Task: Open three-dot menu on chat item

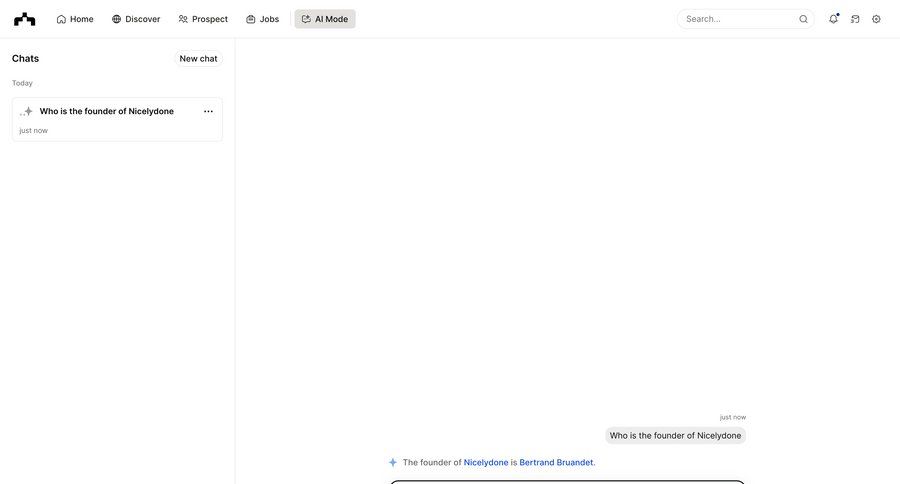Action: (208, 111)
